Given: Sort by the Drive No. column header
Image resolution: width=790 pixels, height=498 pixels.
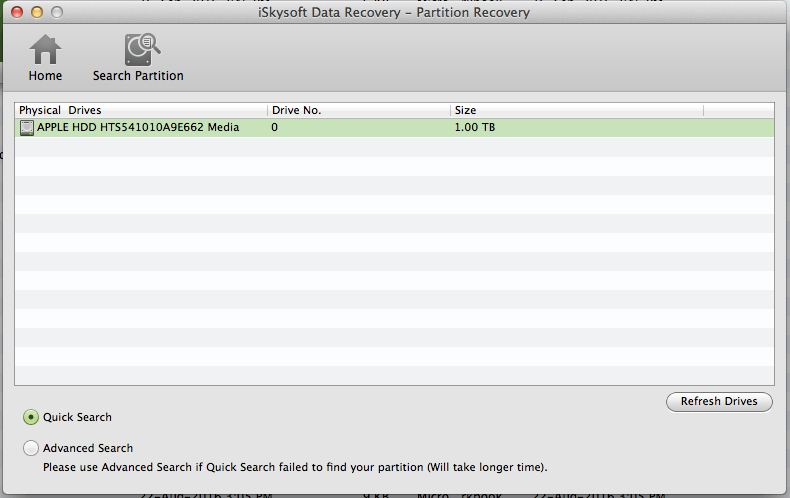Looking at the screenshot, I should [359, 110].
